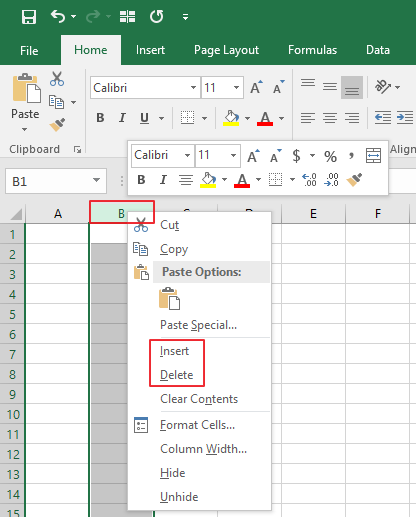Viewport: 416px width, 518px height.
Task: Click ribbon Middle Align icon
Action: (330, 87)
